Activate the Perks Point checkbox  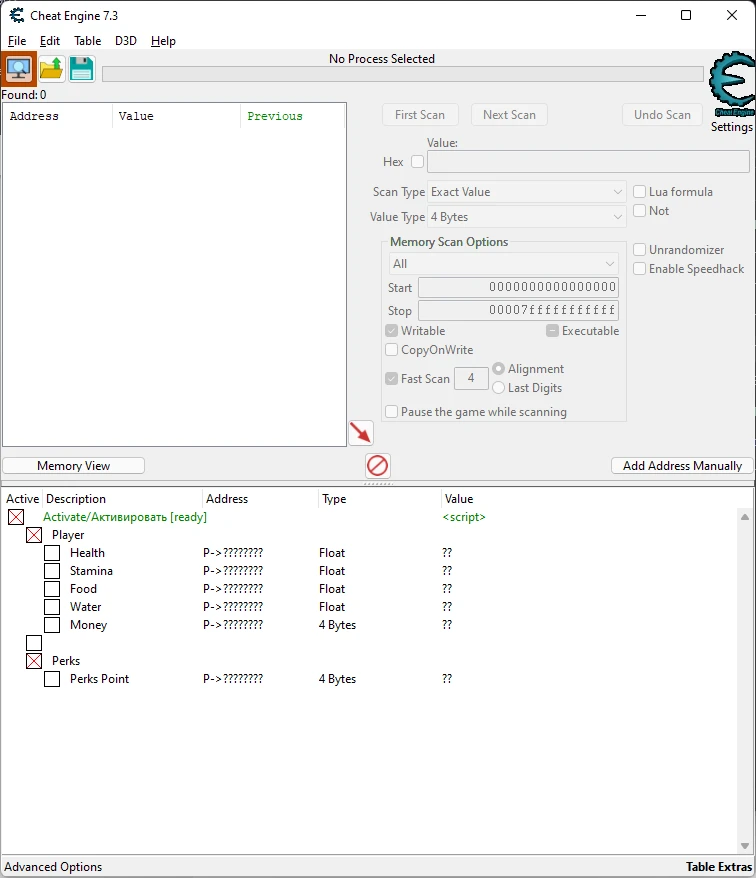[x=52, y=679]
